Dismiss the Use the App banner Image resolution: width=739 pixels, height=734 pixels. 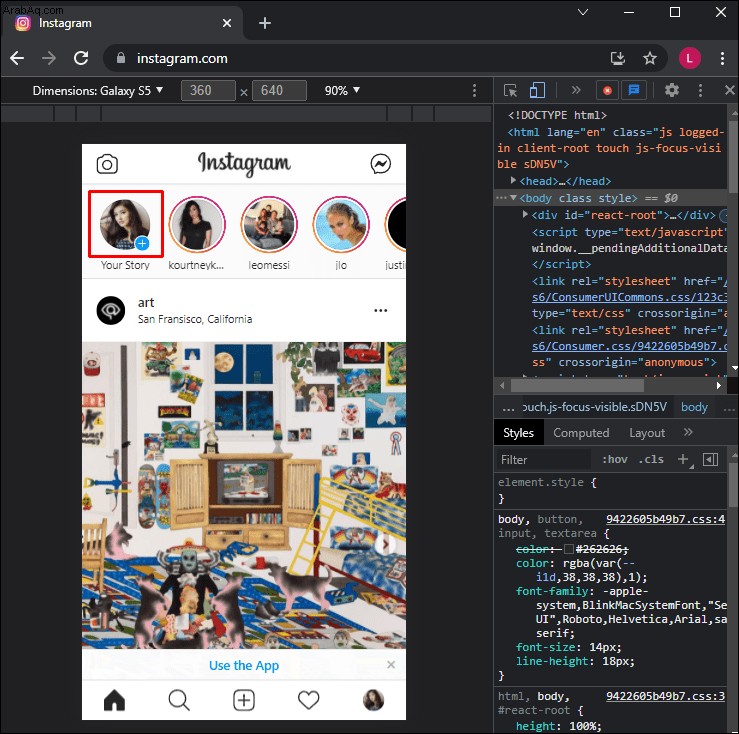(x=391, y=665)
